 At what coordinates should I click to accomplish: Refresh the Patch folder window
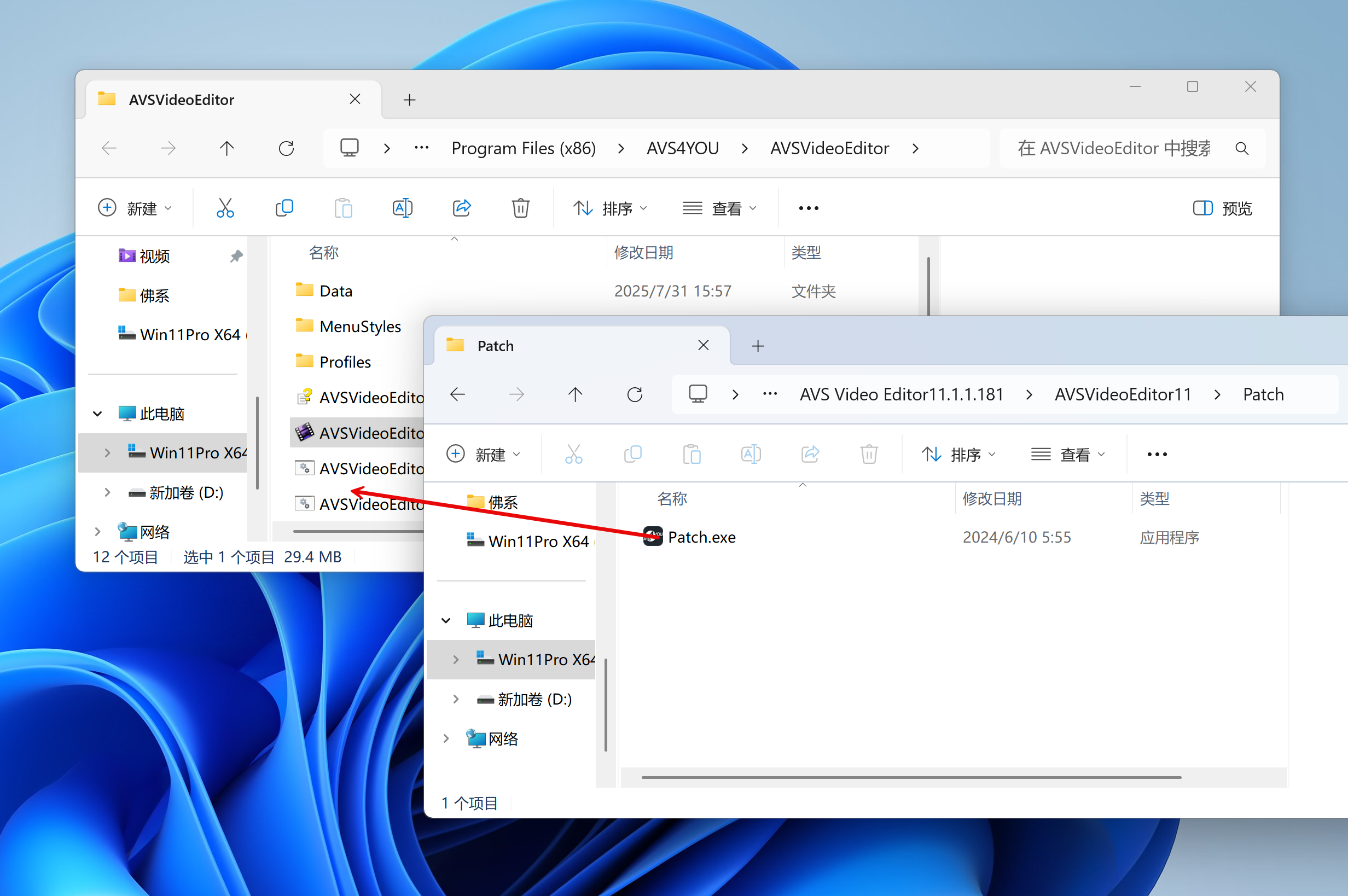pyautogui.click(x=634, y=394)
